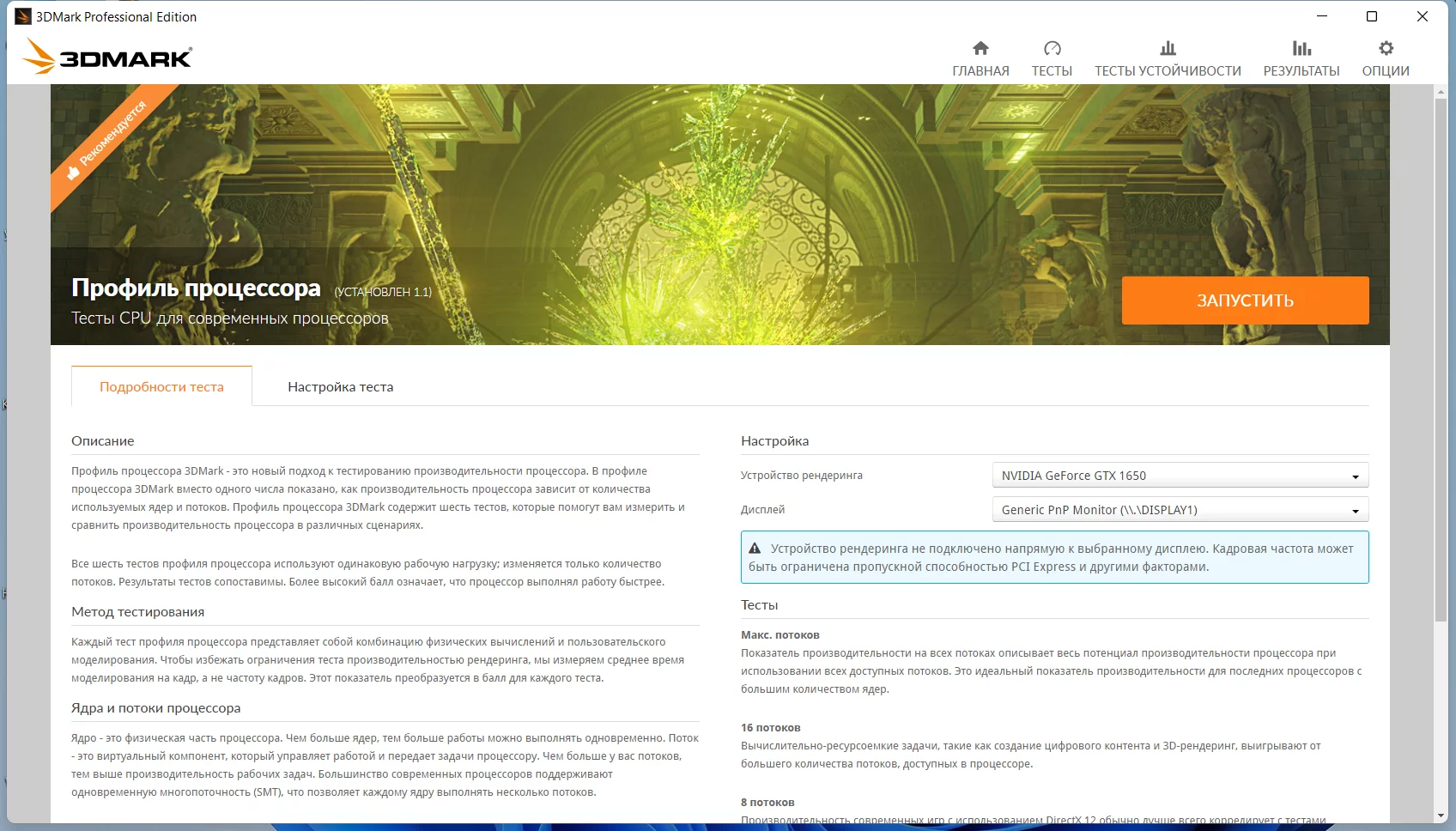Open ТЕСТЫ УСТОЙЧИВОСТИ menu label
The image size is (1456, 831).
(x=1168, y=71)
